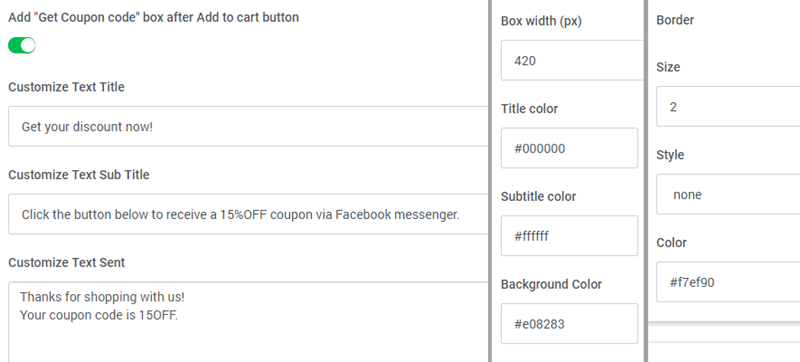Screen dimensions: 800x362
Task: Click the Customize Text Sub Title field
Action: coord(248,214)
